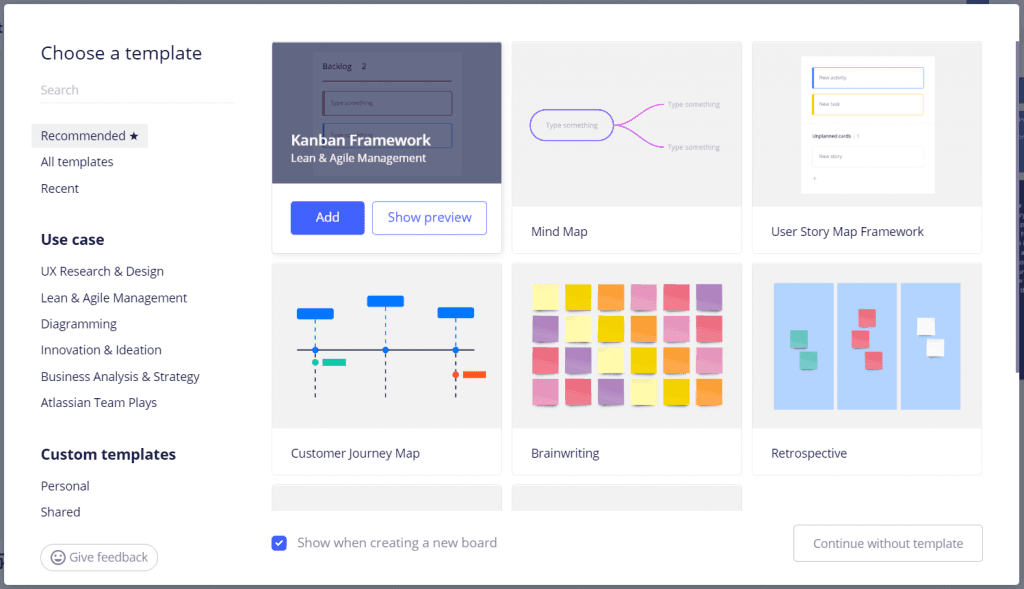Browse All templates
The image size is (1024, 589).
76,161
